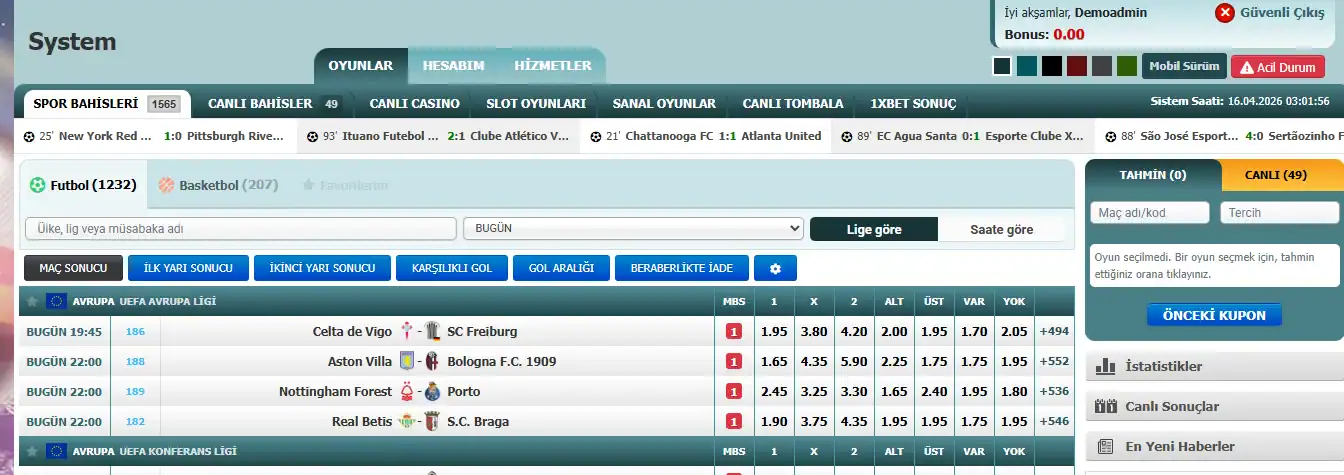Image resolution: width=1344 pixels, height=475 pixels.
Task: Click the S.C. Braga club crest
Action: pos(433,421)
